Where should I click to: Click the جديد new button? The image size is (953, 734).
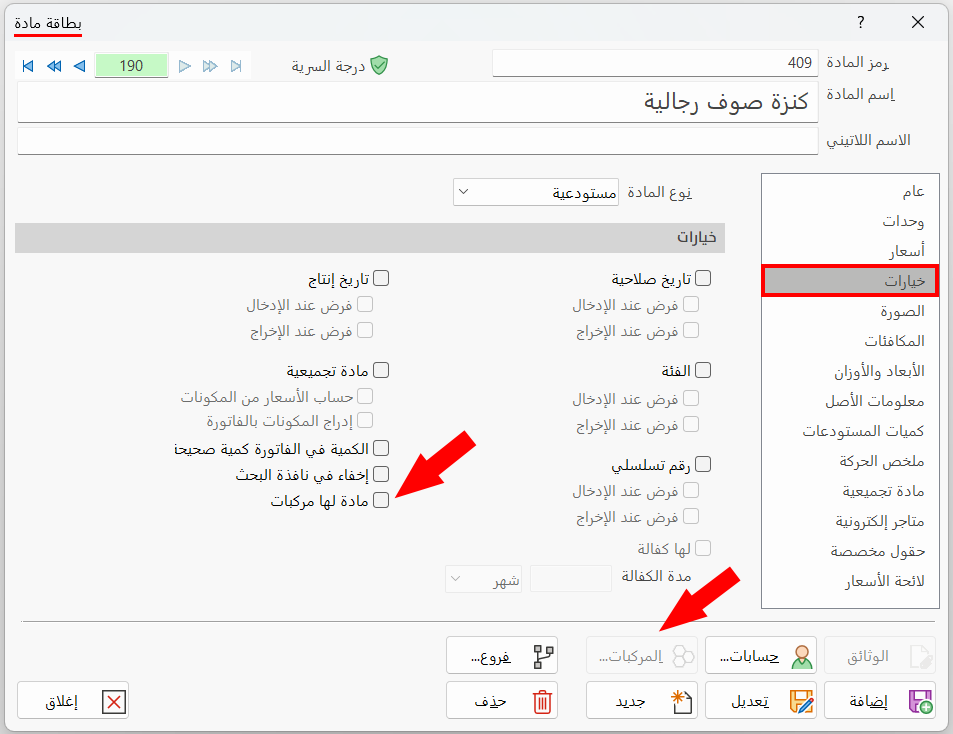click(x=641, y=701)
